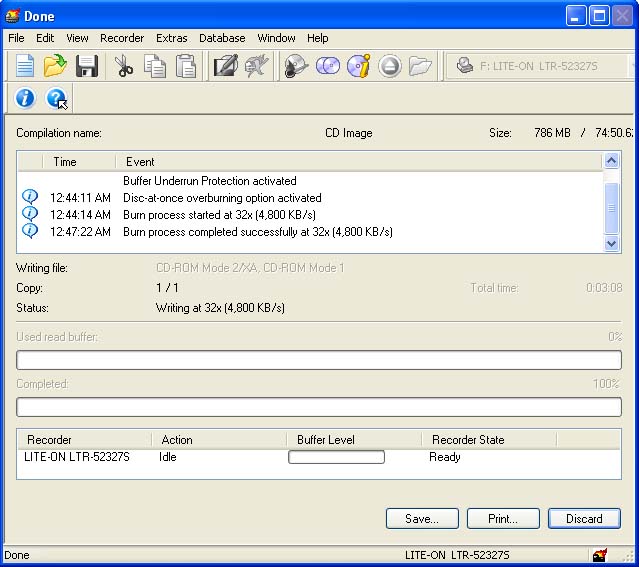Click the 'Ready' recorder state cell
The width and height of the screenshot is (639, 567).
[x=445, y=457]
